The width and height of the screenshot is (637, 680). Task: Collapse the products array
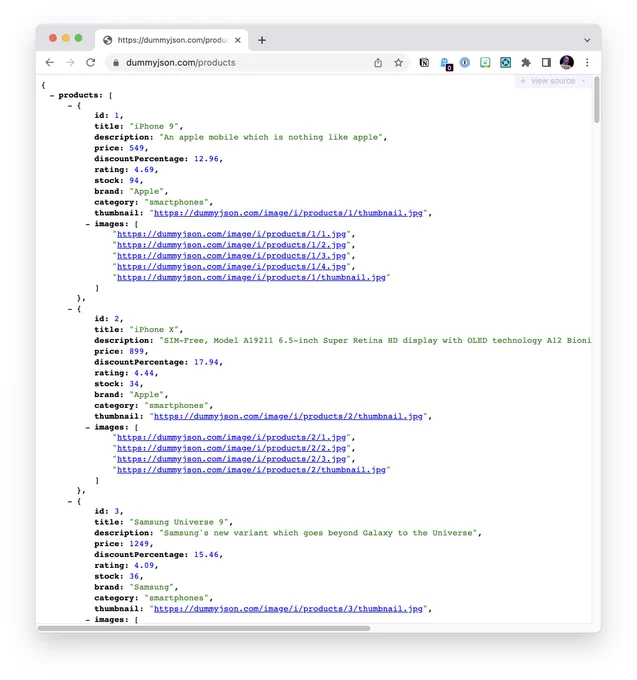click(x=52, y=95)
